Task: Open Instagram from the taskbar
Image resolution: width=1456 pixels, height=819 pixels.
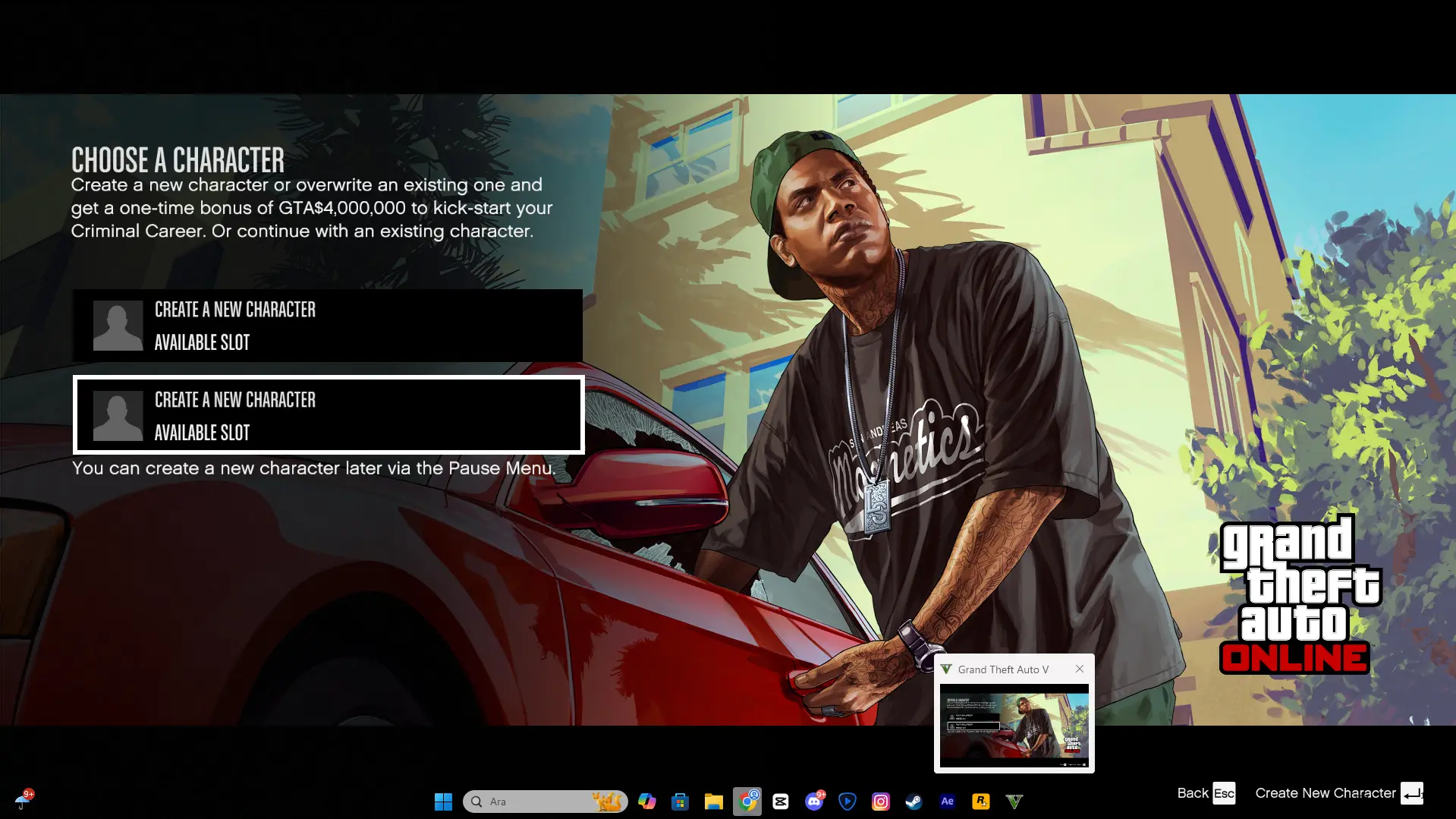Action: click(881, 802)
